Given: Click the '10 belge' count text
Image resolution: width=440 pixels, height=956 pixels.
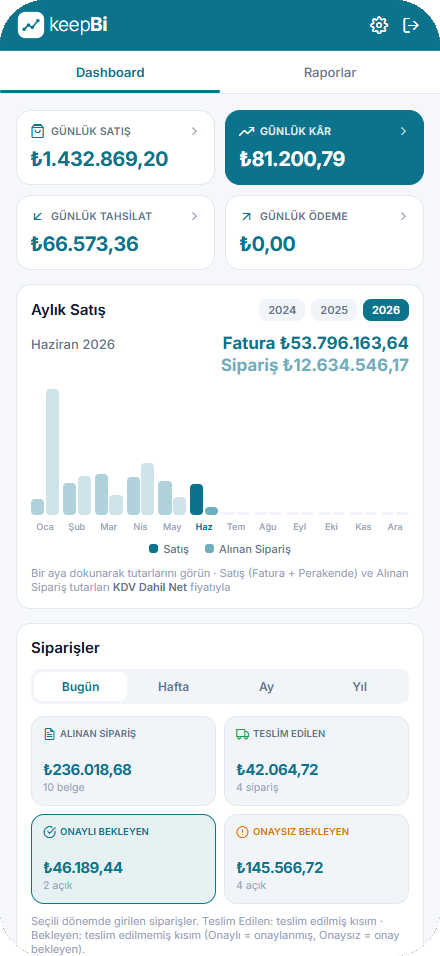Looking at the screenshot, I should (64, 787).
